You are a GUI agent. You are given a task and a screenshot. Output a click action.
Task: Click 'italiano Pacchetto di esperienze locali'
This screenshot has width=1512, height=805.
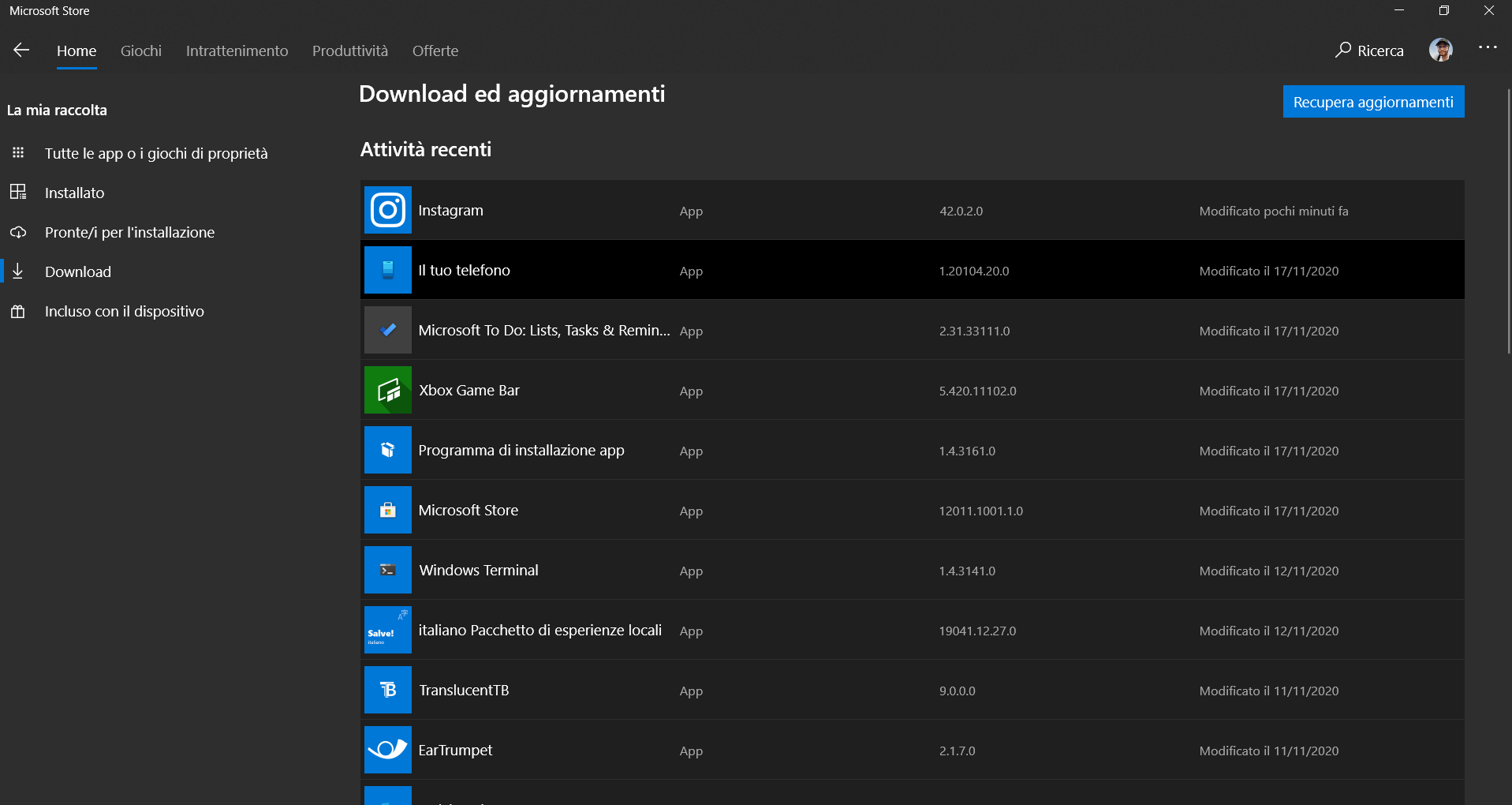click(x=539, y=630)
